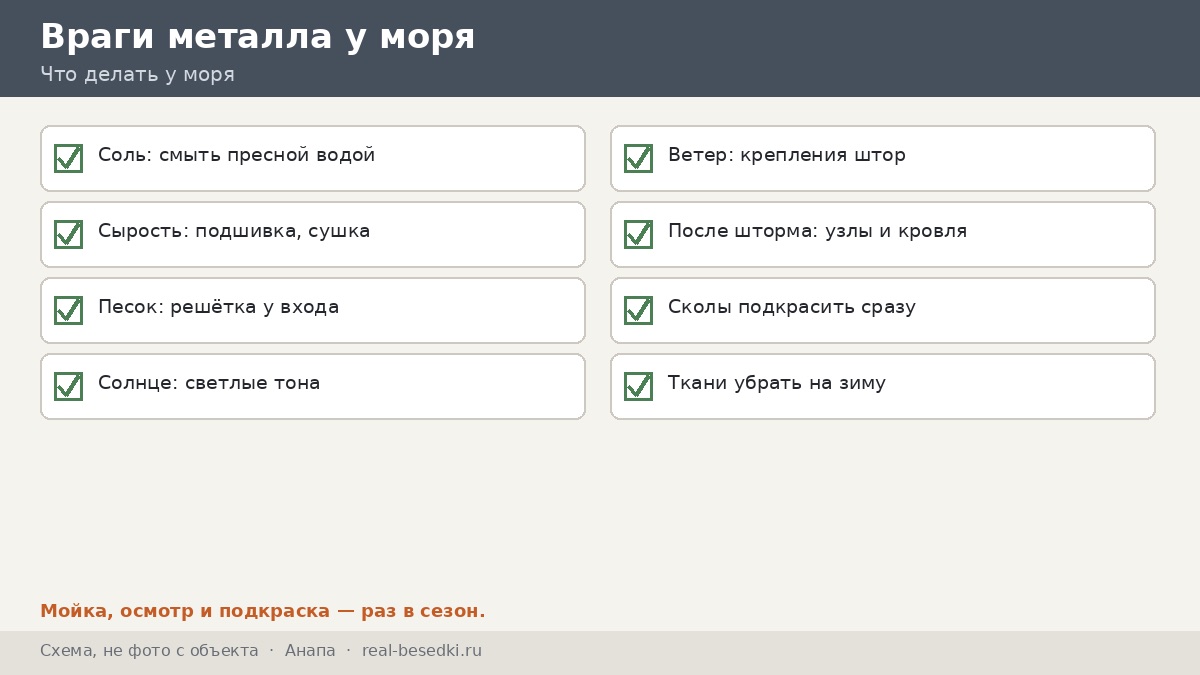The width and height of the screenshot is (1200, 675).
Task: Click the orange note 'Мойка, осмотр и подкраска'
Action: pos(185,611)
